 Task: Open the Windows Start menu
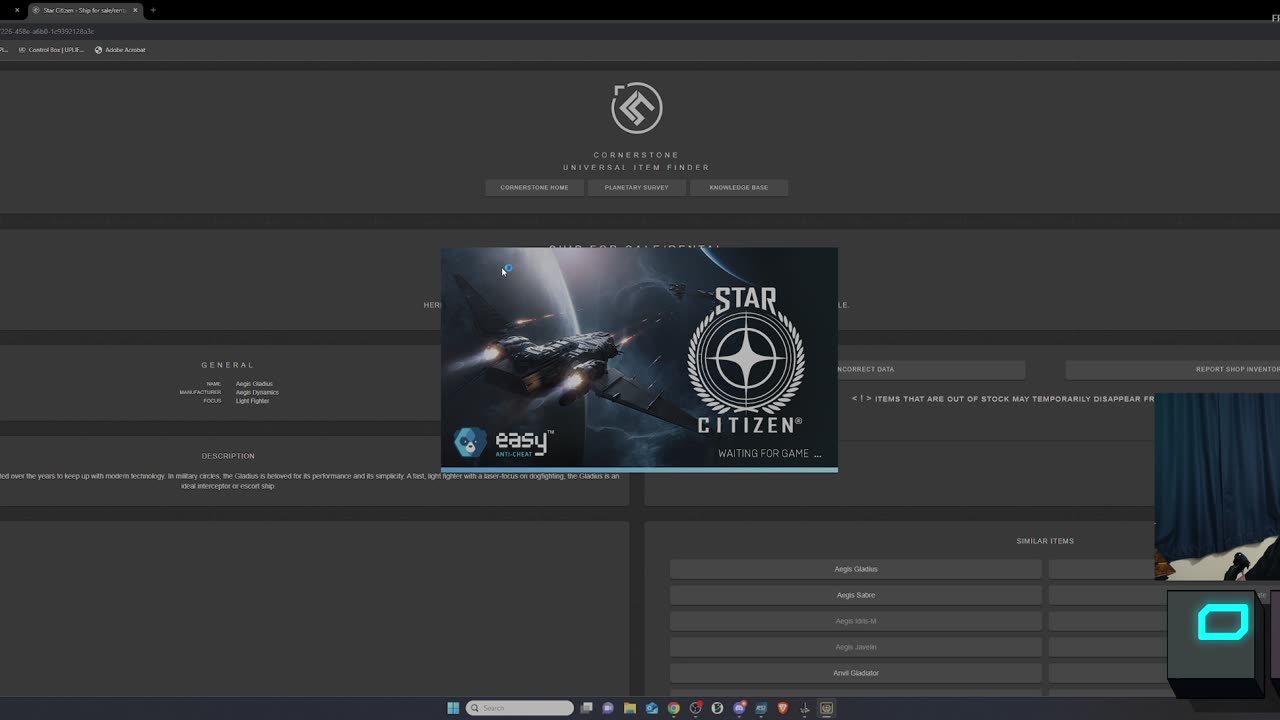(x=453, y=708)
